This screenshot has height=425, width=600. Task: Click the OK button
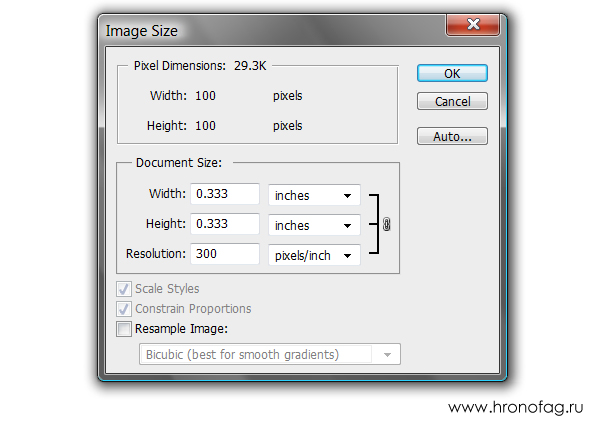click(452, 73)
